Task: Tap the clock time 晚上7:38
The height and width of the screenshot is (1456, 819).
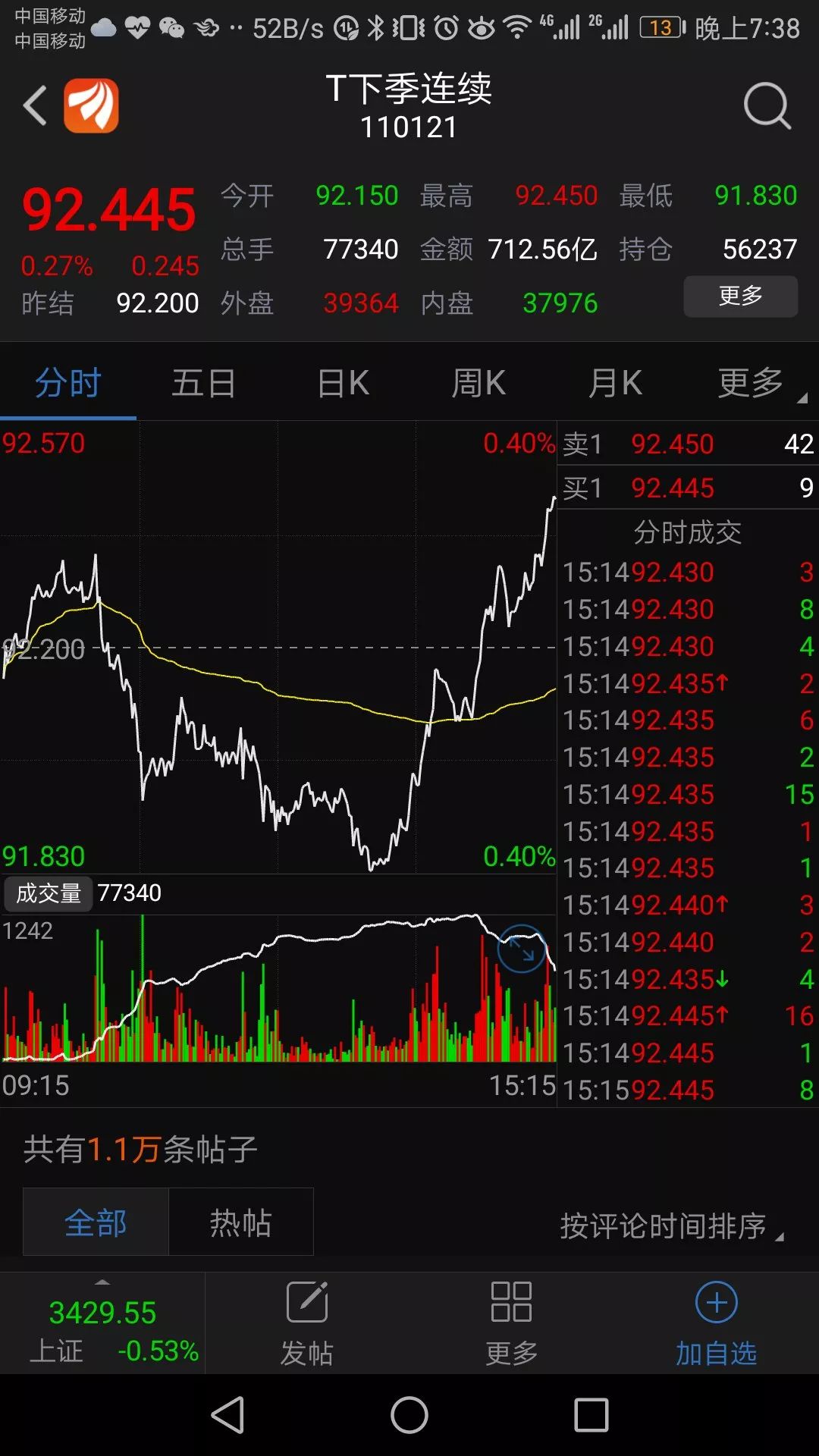Action: coord(747,28)
